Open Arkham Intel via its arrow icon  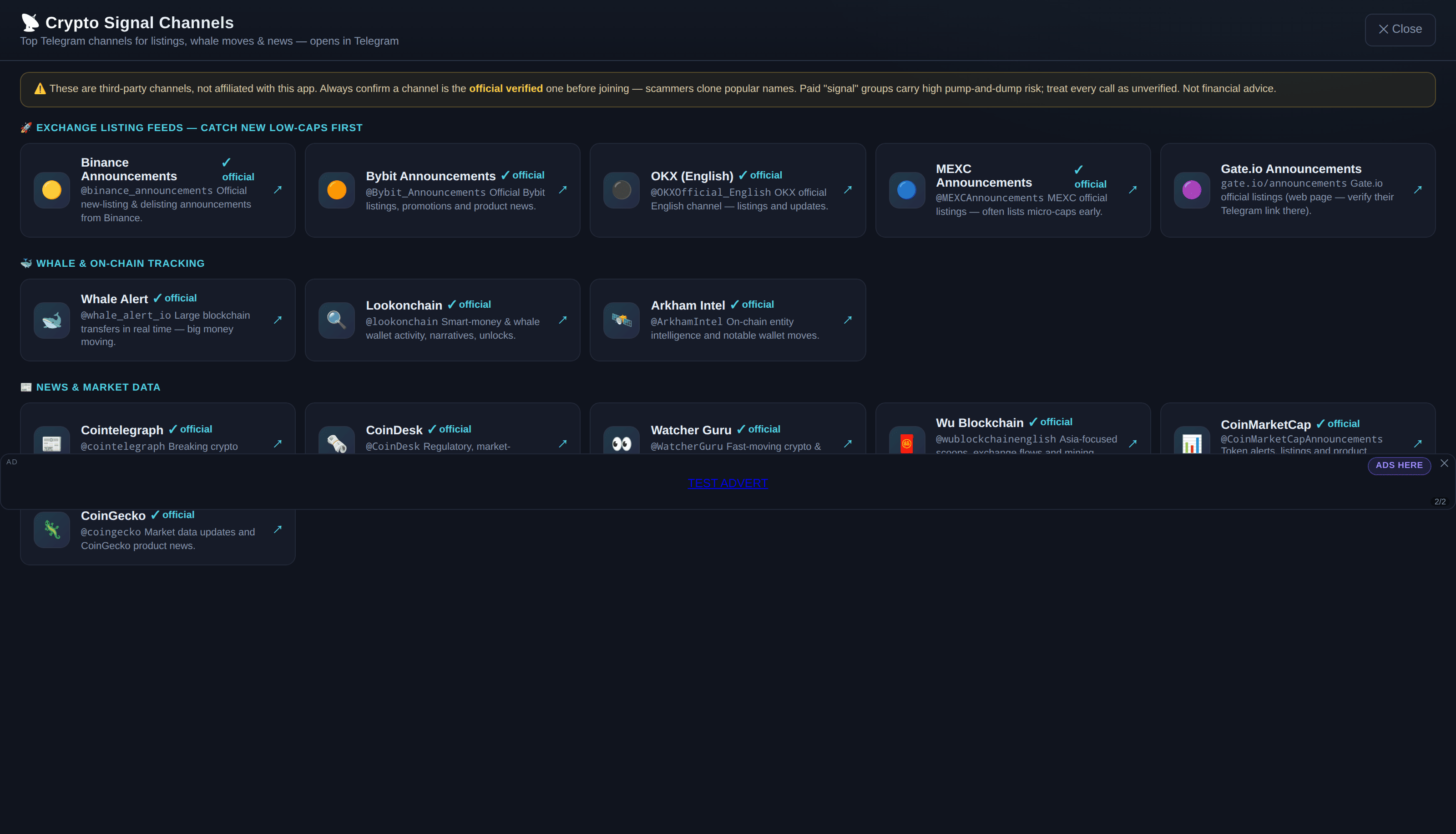848,320
